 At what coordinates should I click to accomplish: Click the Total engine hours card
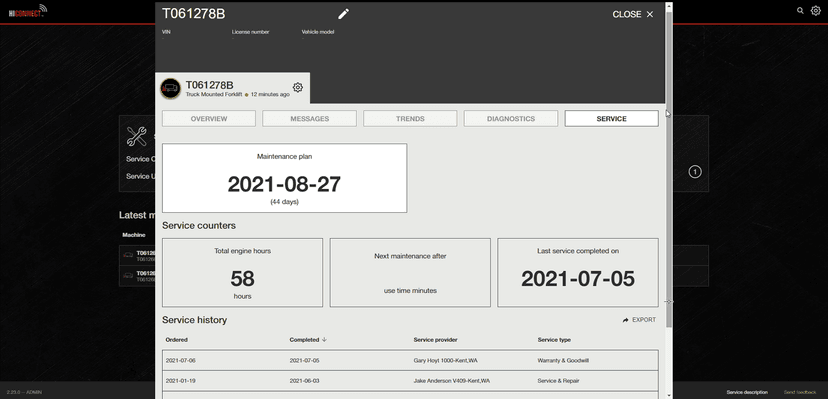click(x=242, y=272)
